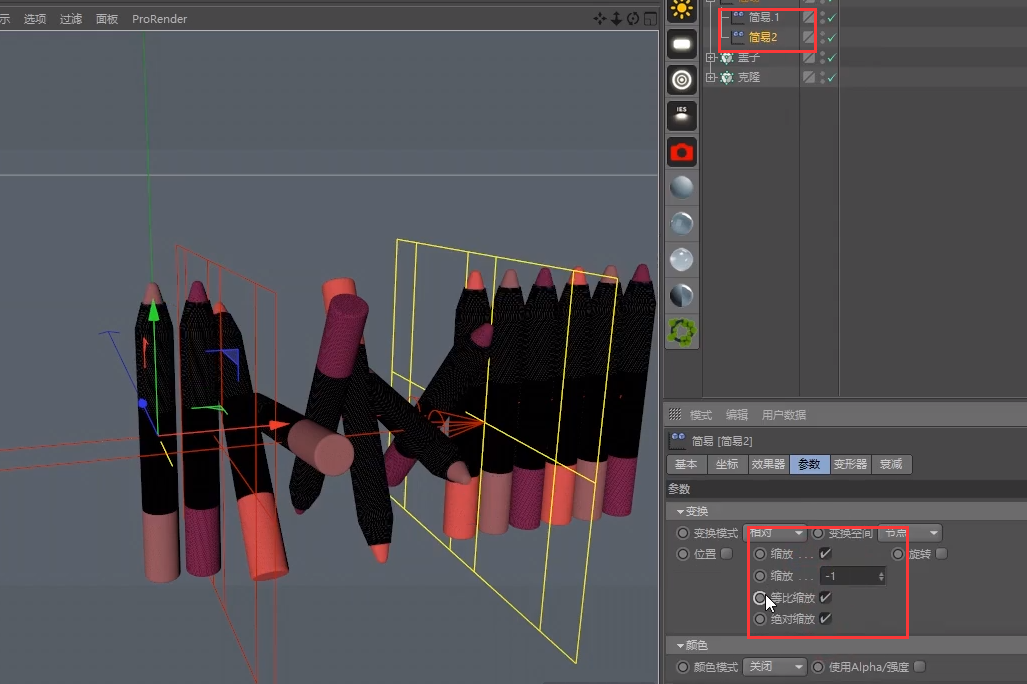Select the IES light icon
Image resolution: width=1027 pixels, height=684 pixels.
pyautogui.click(x=681, y=115)
